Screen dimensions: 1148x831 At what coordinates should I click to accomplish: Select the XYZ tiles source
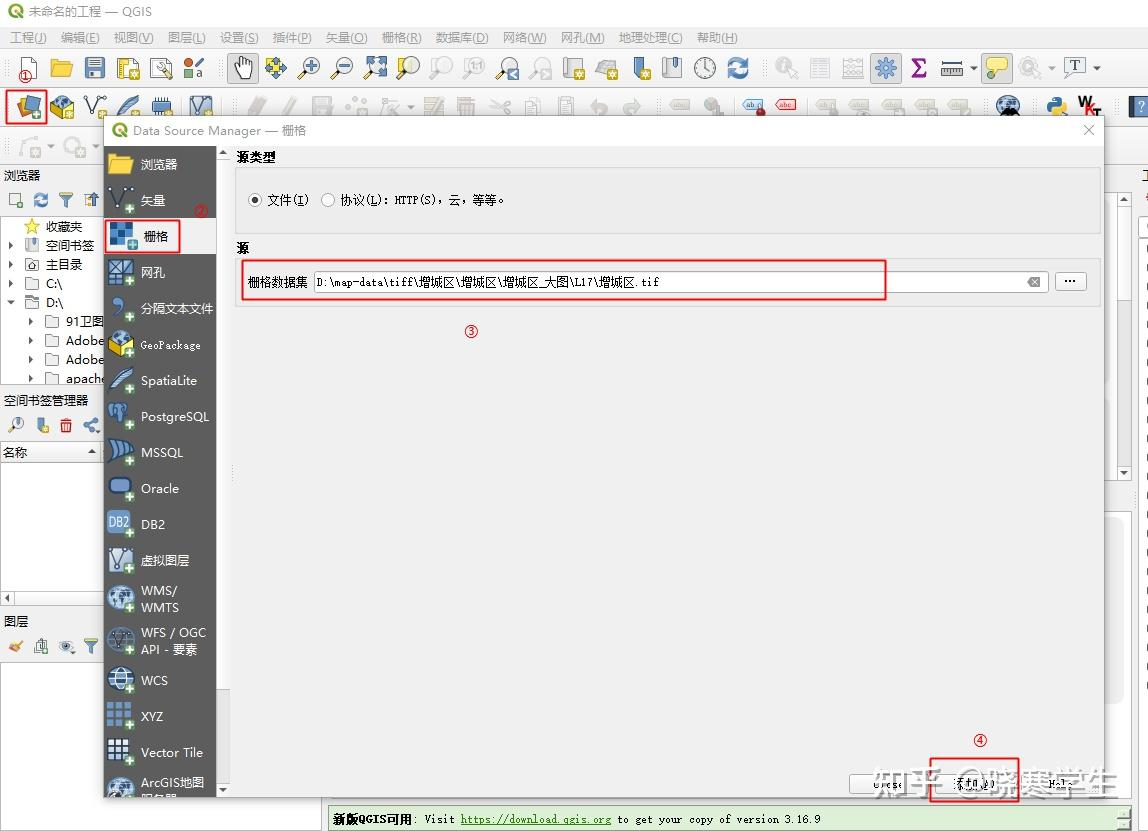160,716
